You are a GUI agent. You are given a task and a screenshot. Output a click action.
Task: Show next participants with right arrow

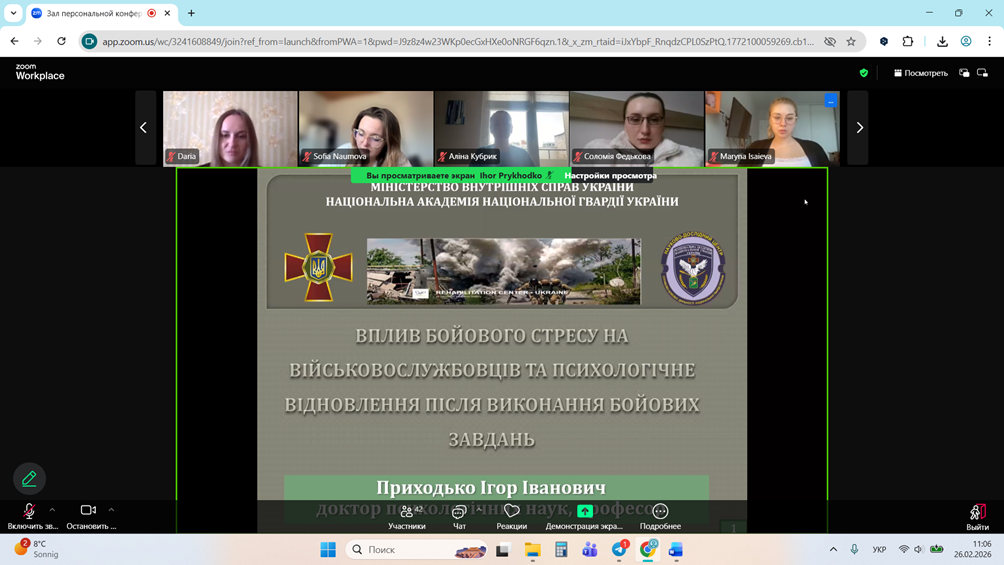(859, 128)
